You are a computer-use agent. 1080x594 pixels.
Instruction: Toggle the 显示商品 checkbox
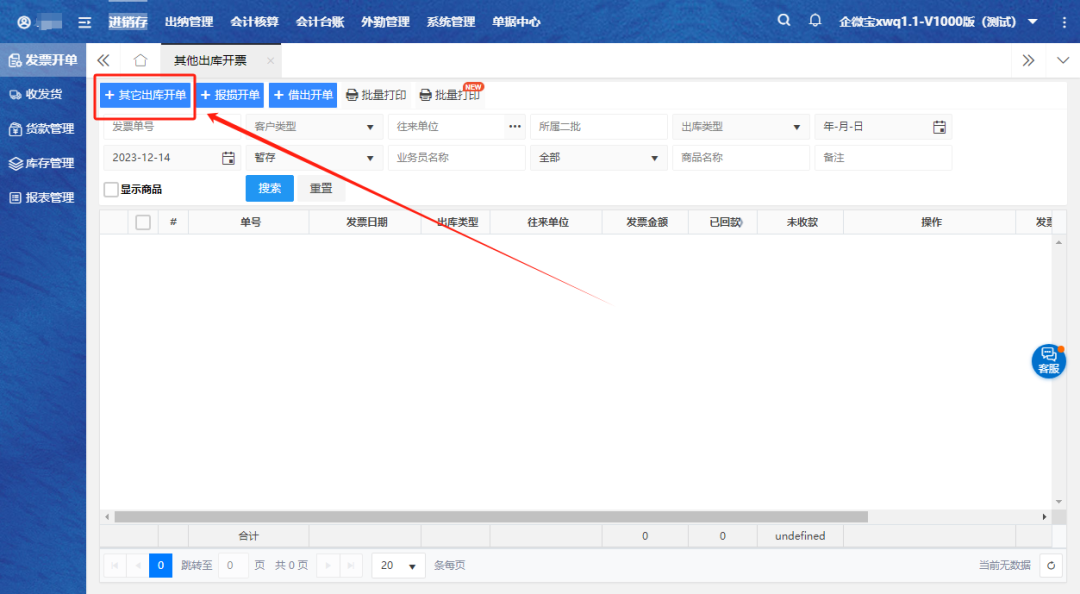(x=111, y=190)
